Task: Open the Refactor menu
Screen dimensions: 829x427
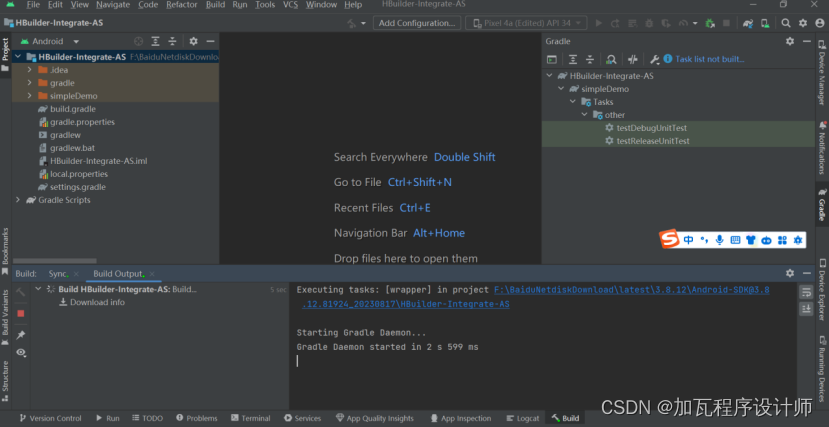Action: point(181,5)
